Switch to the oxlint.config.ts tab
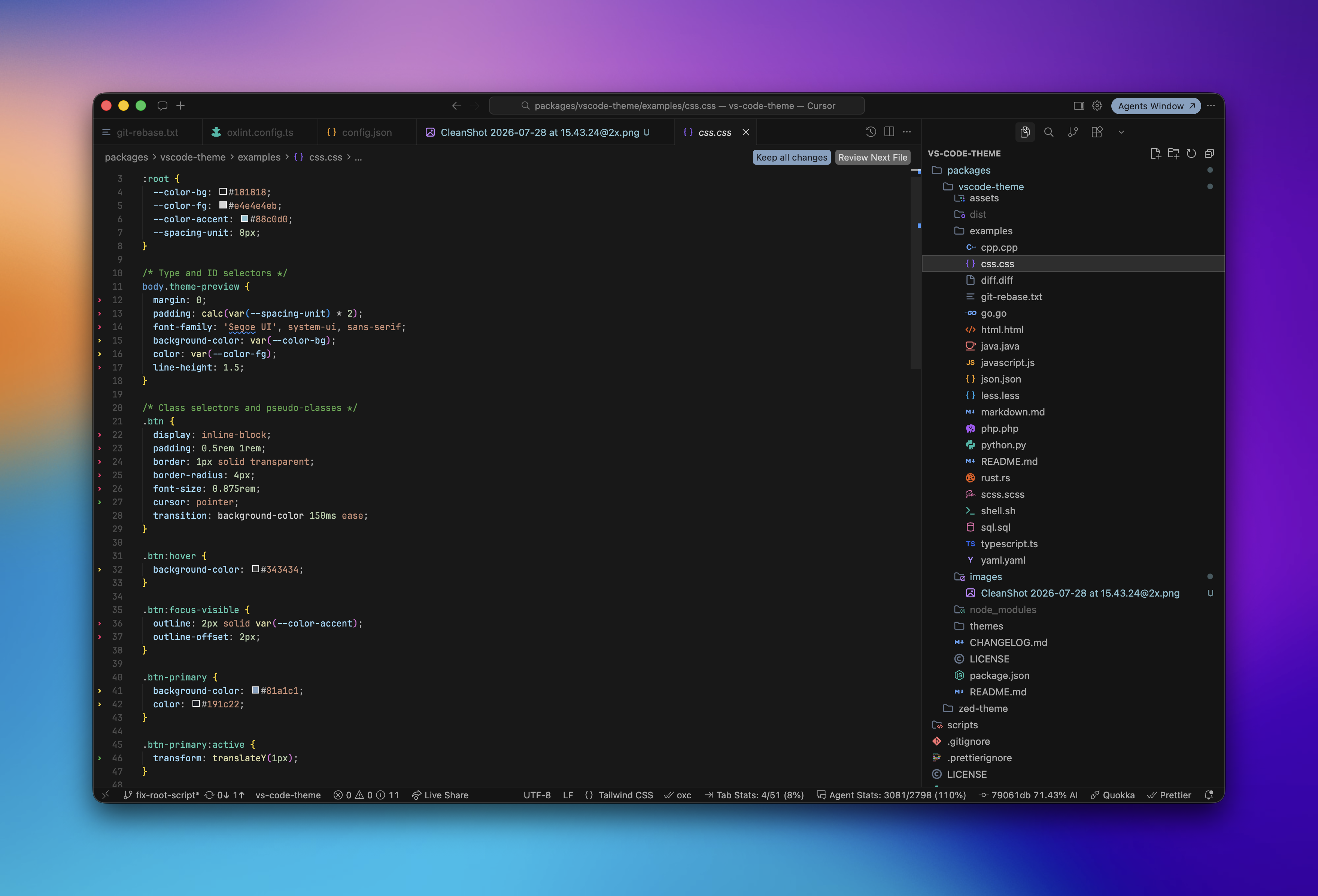1318x896 pixels. (x=260, y=132)
